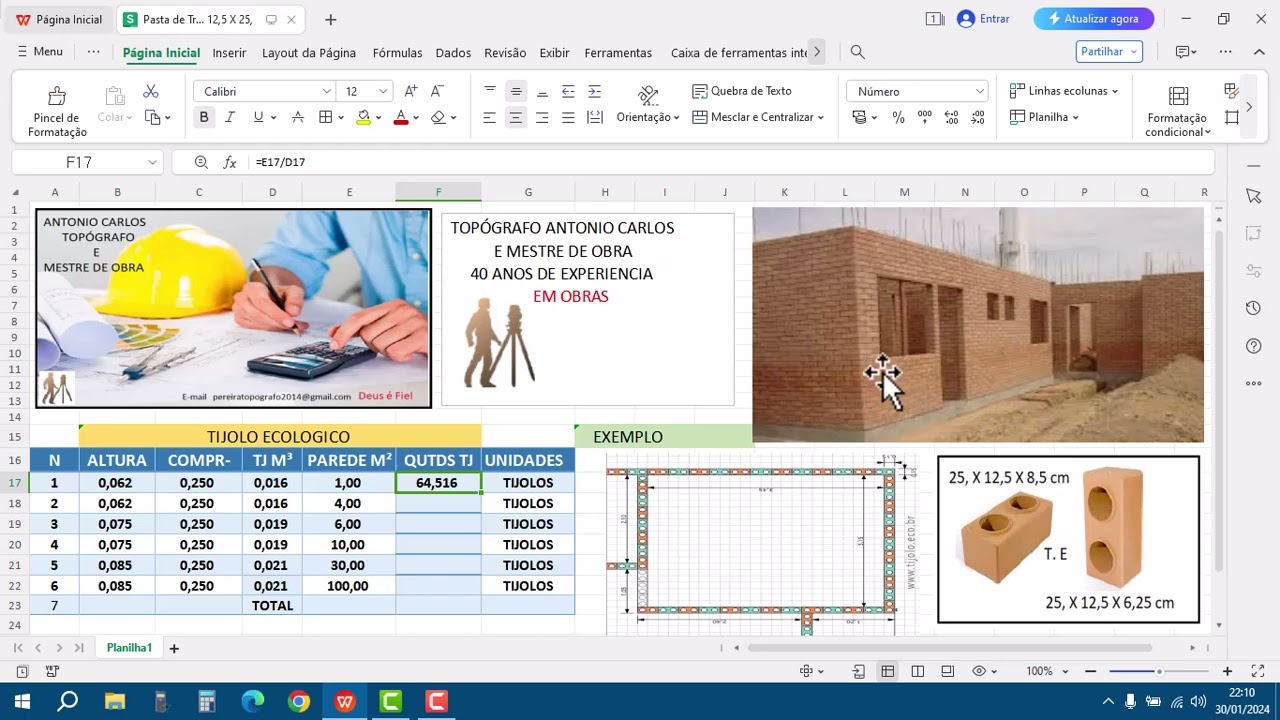Decrease font size with A- icon
This screenshot has width=1280, height=720.
pos(437,91)
